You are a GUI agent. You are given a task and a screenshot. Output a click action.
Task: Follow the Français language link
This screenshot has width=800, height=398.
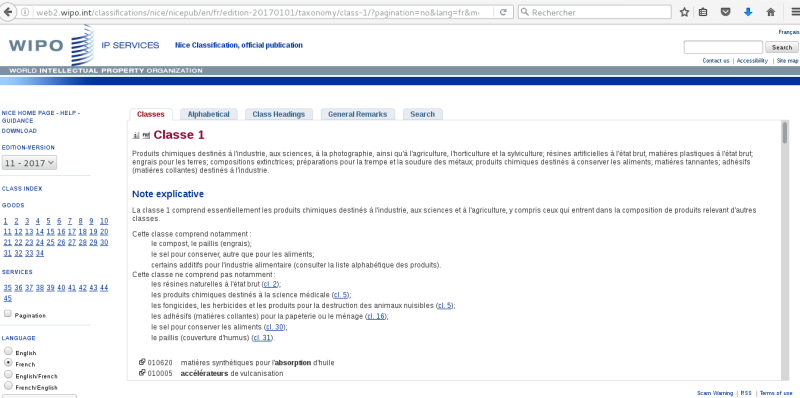tap(788, 32)
